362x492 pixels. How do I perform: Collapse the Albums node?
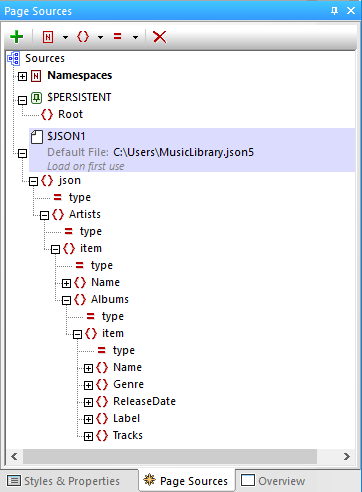pyautogui.click(x=66, y=301)
